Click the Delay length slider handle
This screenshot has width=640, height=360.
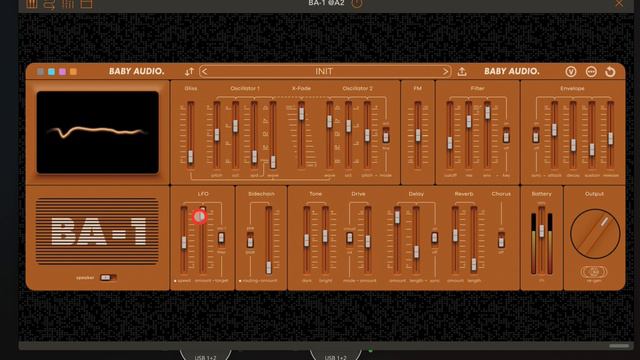(416, 251)
